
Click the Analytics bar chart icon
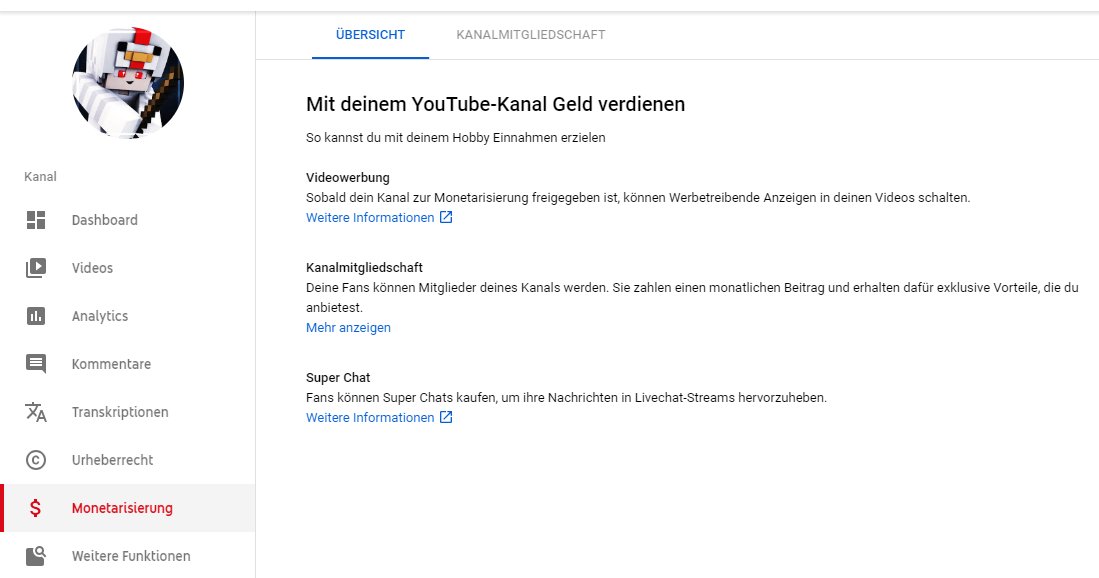point(36,316)
